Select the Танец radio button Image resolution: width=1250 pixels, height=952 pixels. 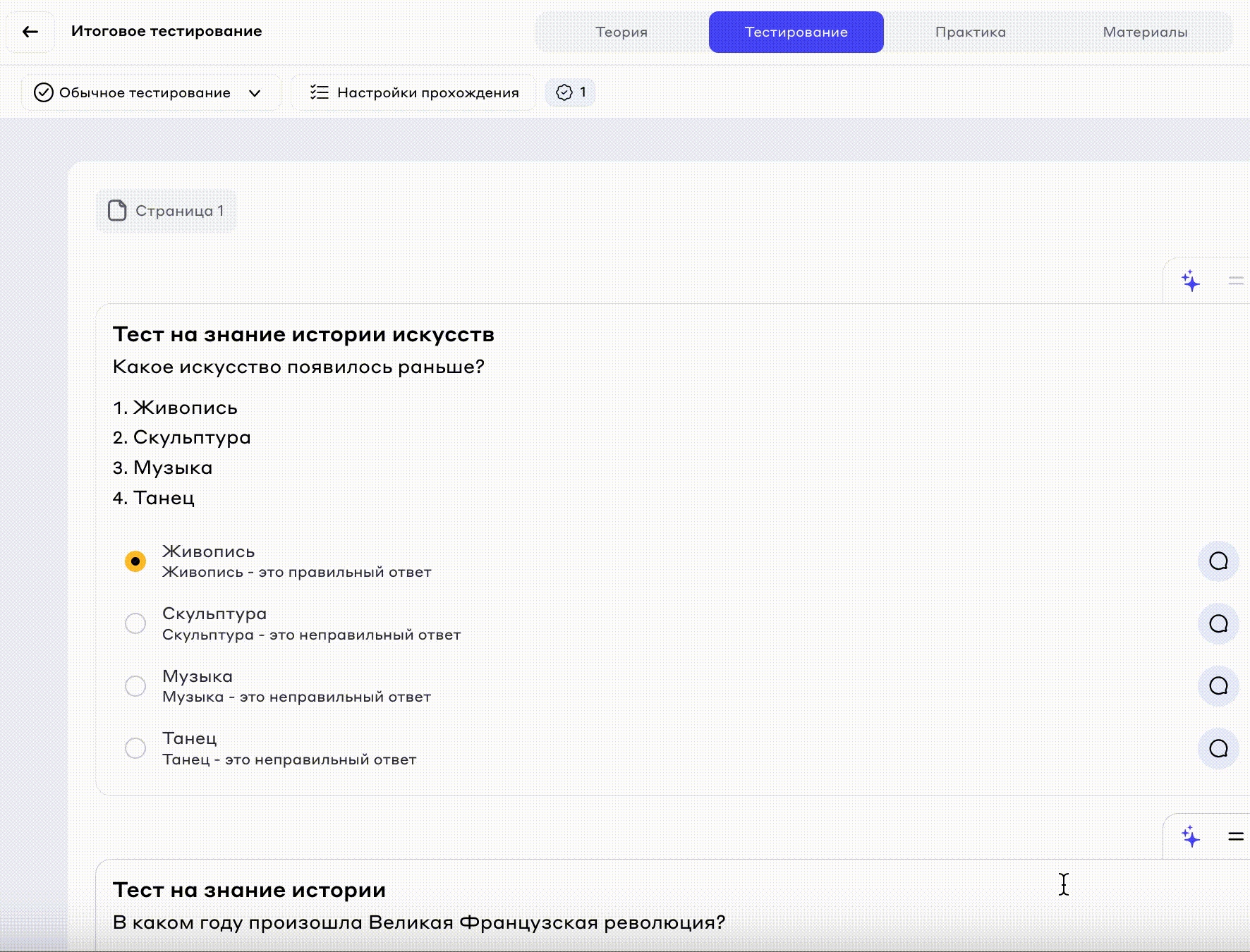135,748
